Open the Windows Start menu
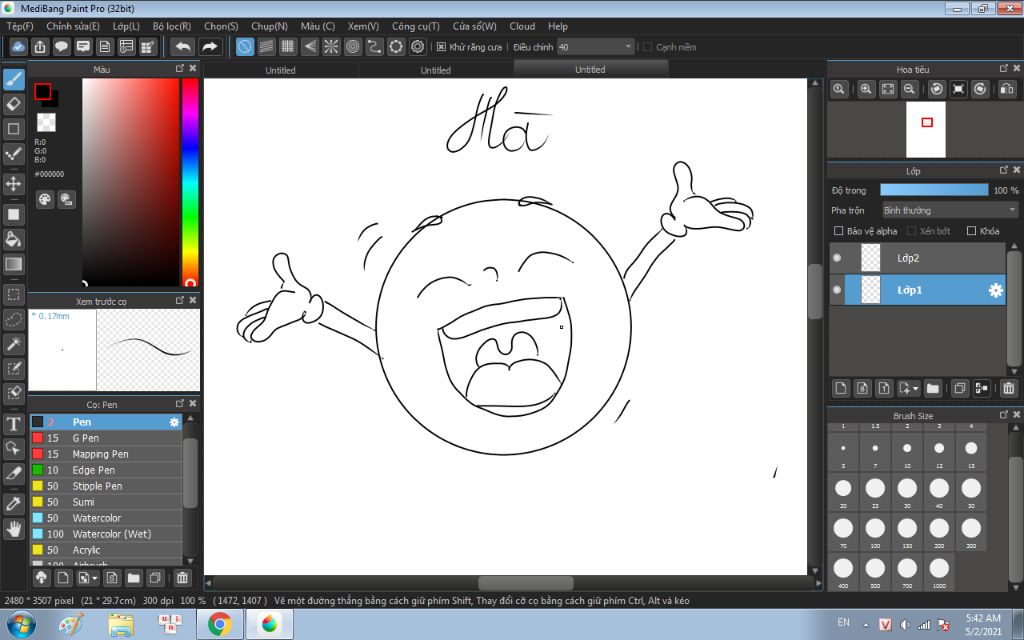The height and width of the screenshot is (640, 1024). 21,624
